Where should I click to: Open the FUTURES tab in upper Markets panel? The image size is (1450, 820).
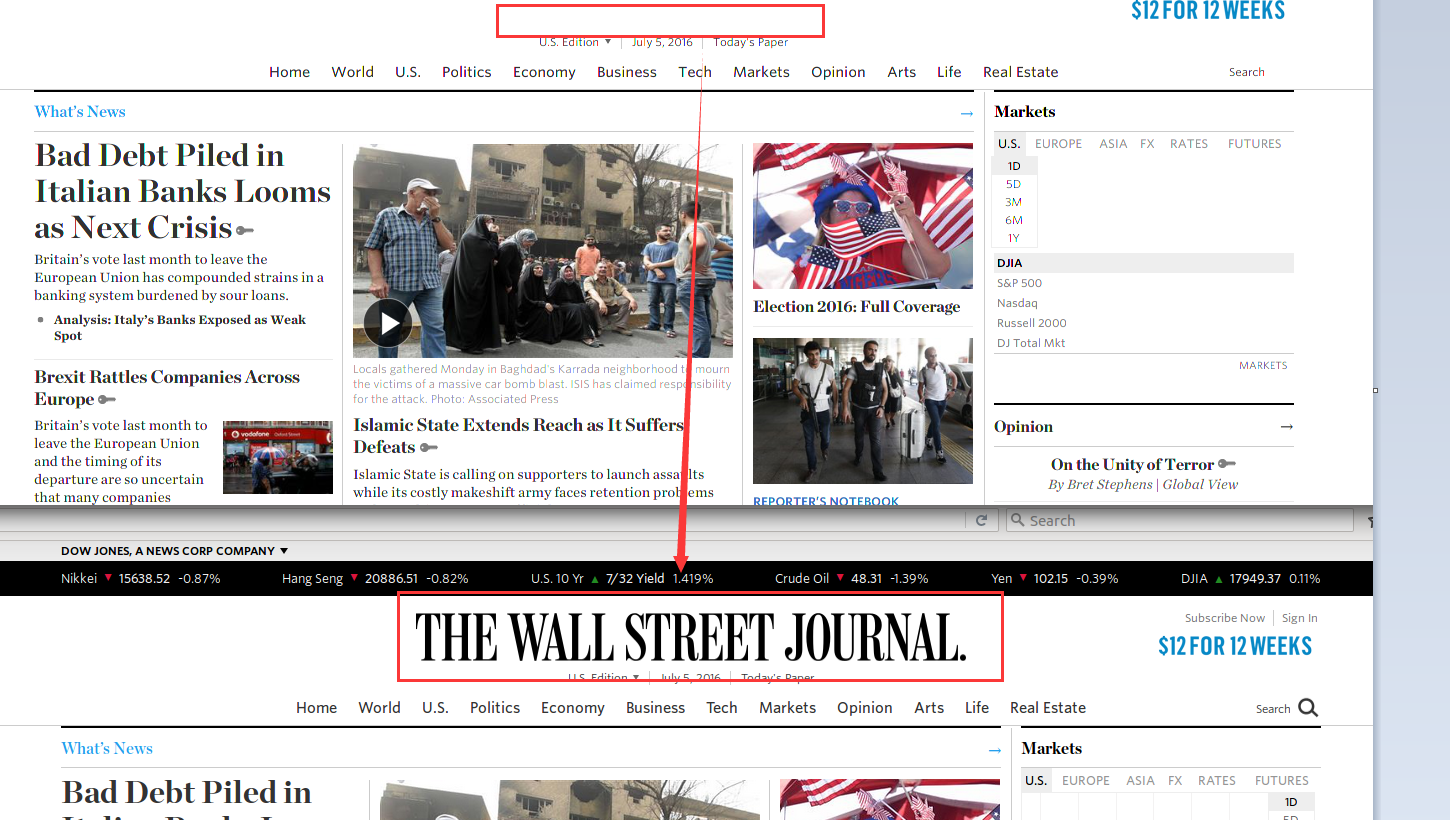pyautogui.click(x=1254, y=144)
